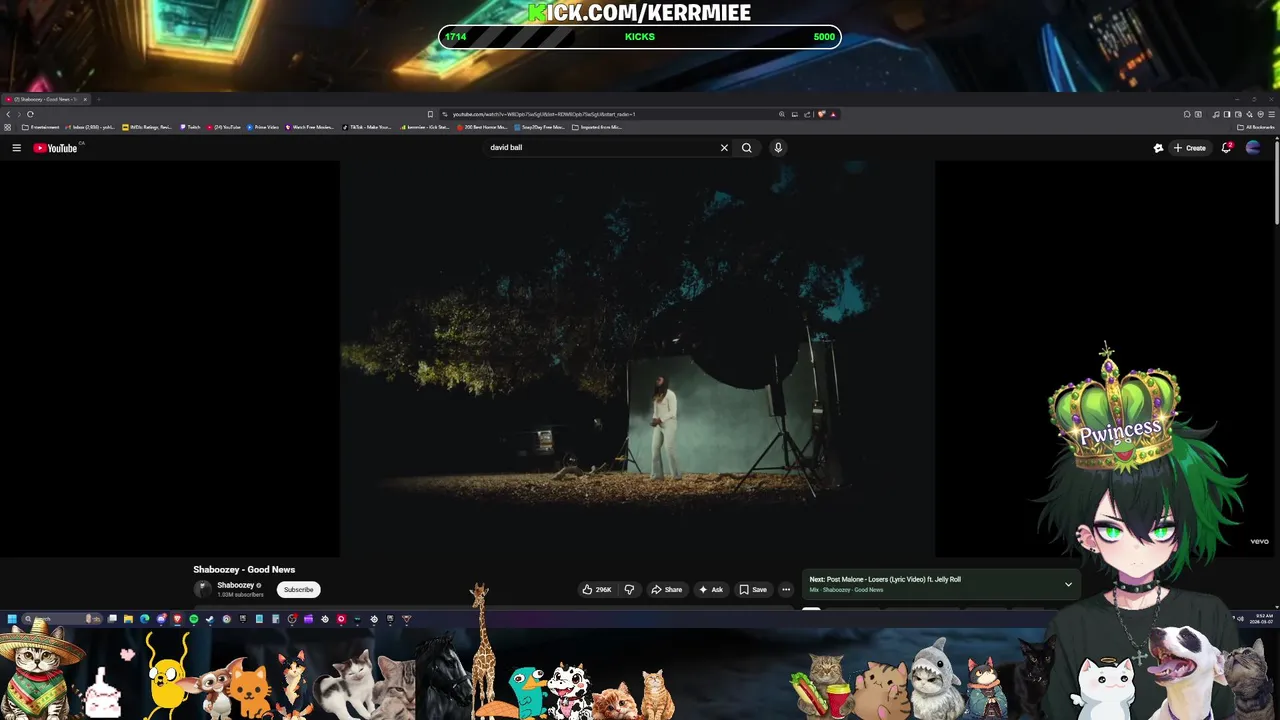This screenshot has width=1280, height=720.
Task: Click the Windows taskbar search box
Action: tap(64, 619)
